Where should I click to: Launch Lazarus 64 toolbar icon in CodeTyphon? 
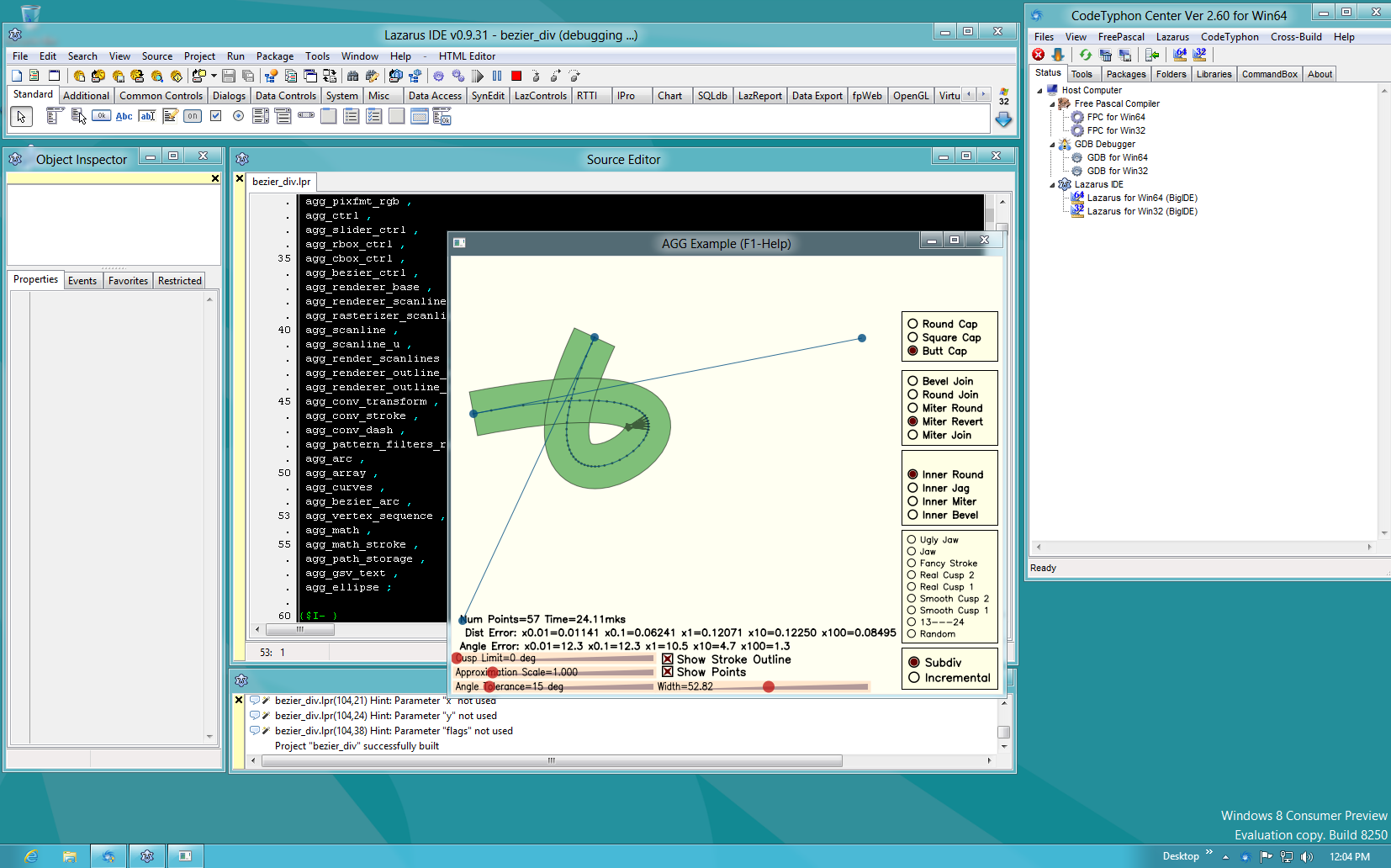click(1180, 55)
